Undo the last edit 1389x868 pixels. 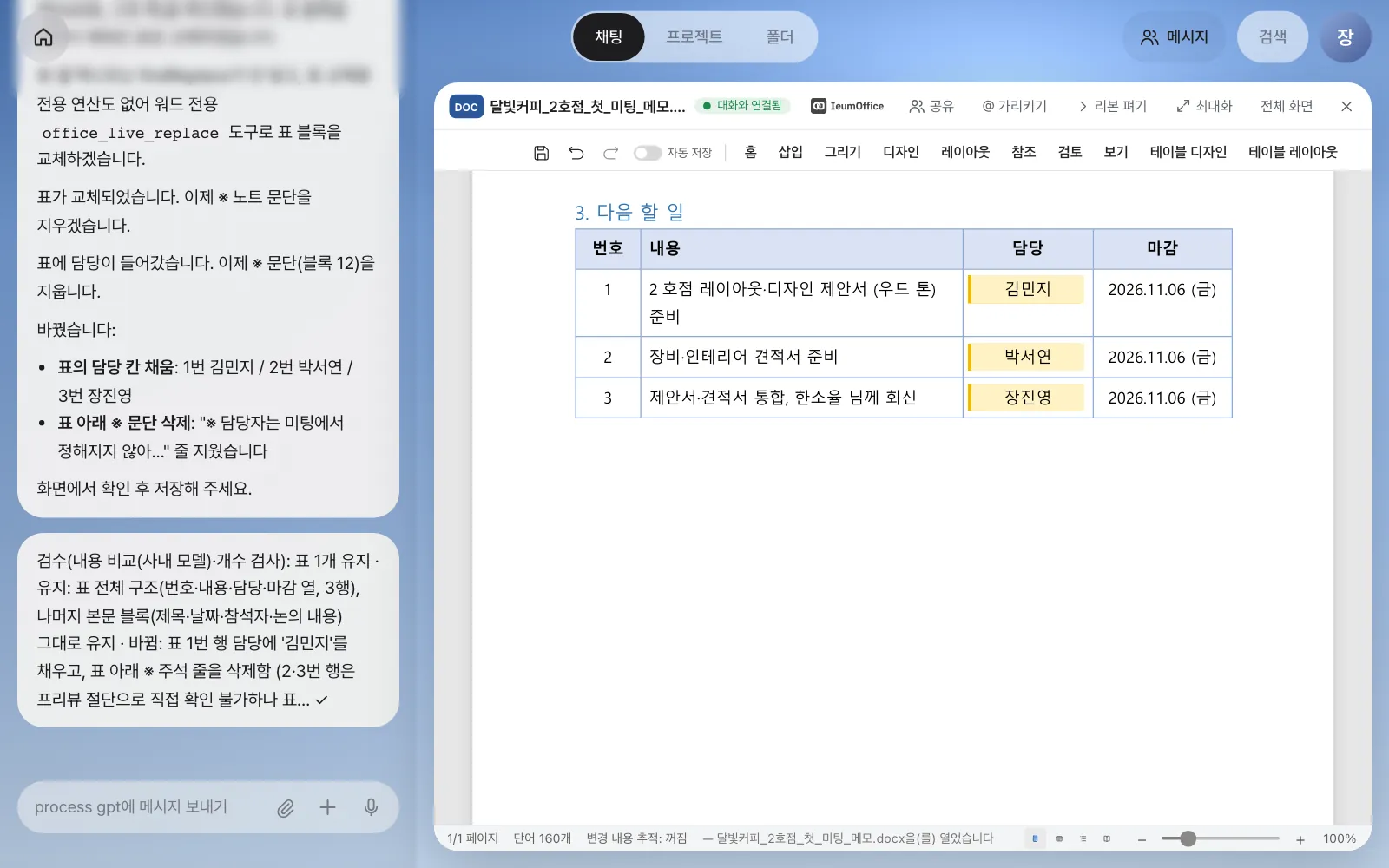click(x=576, y=153)
